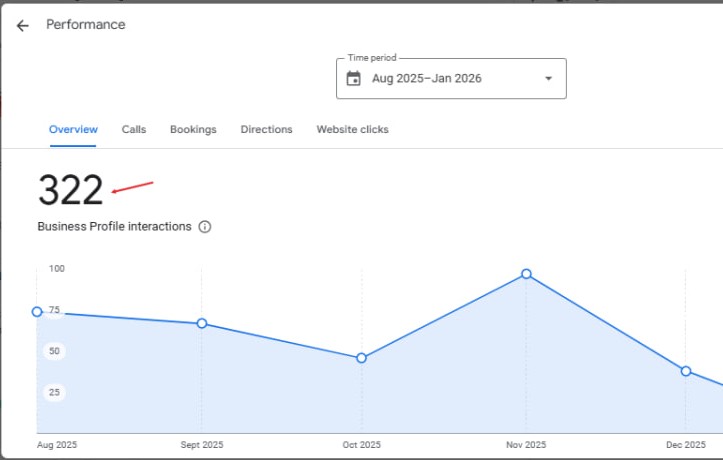Expand the Time period dropdown arrow
The width and height of the screenshot is (723, 460).
pos(548,79)
